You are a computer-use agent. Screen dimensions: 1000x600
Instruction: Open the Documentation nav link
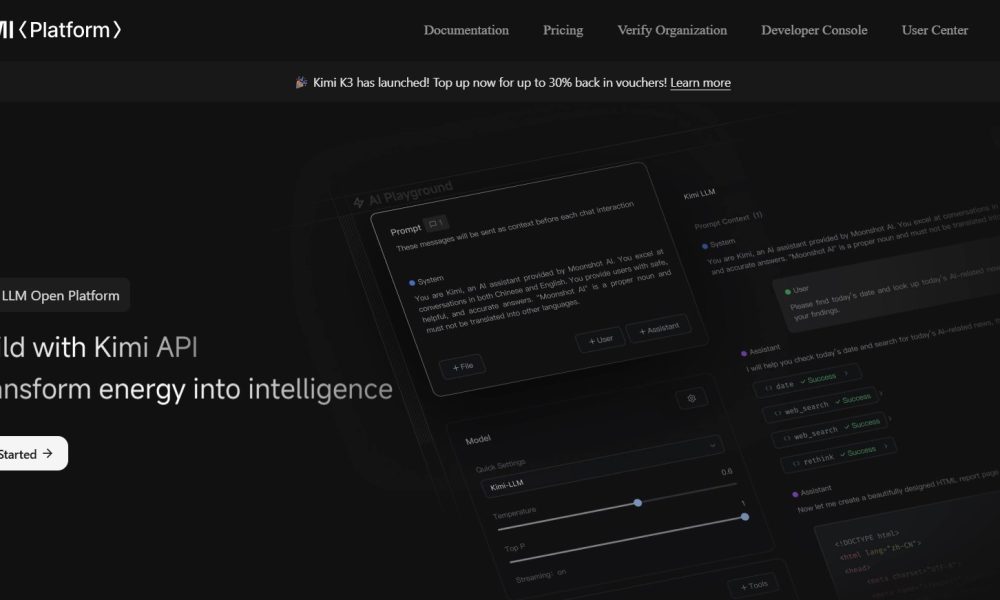(x=466, y=30)
